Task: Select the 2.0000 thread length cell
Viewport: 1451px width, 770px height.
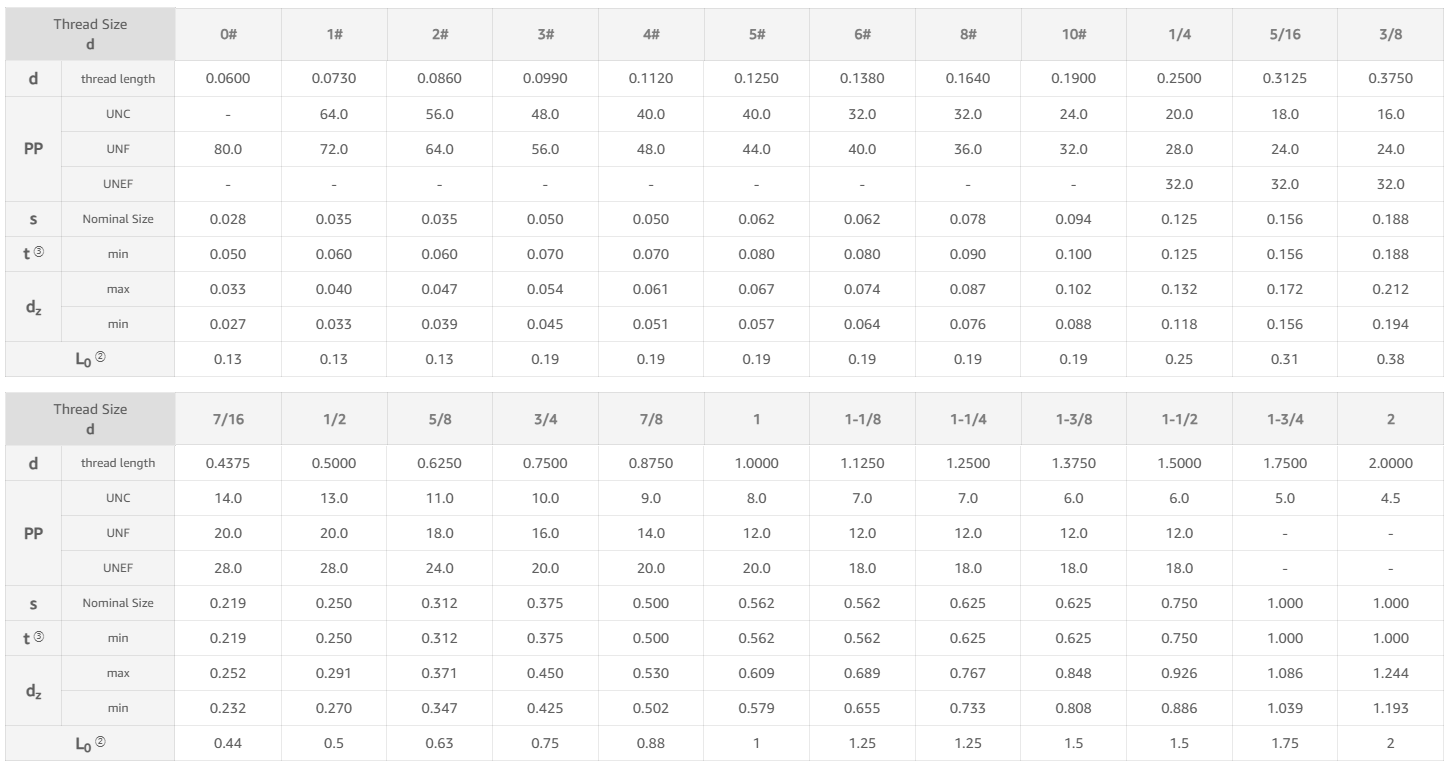Action: tap(1390, 463)
